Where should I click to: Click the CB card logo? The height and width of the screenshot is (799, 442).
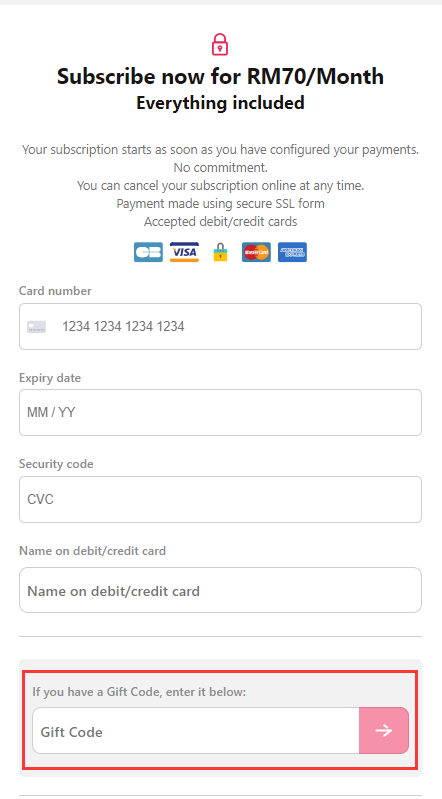pyautogui.click(x=148, y=252)
